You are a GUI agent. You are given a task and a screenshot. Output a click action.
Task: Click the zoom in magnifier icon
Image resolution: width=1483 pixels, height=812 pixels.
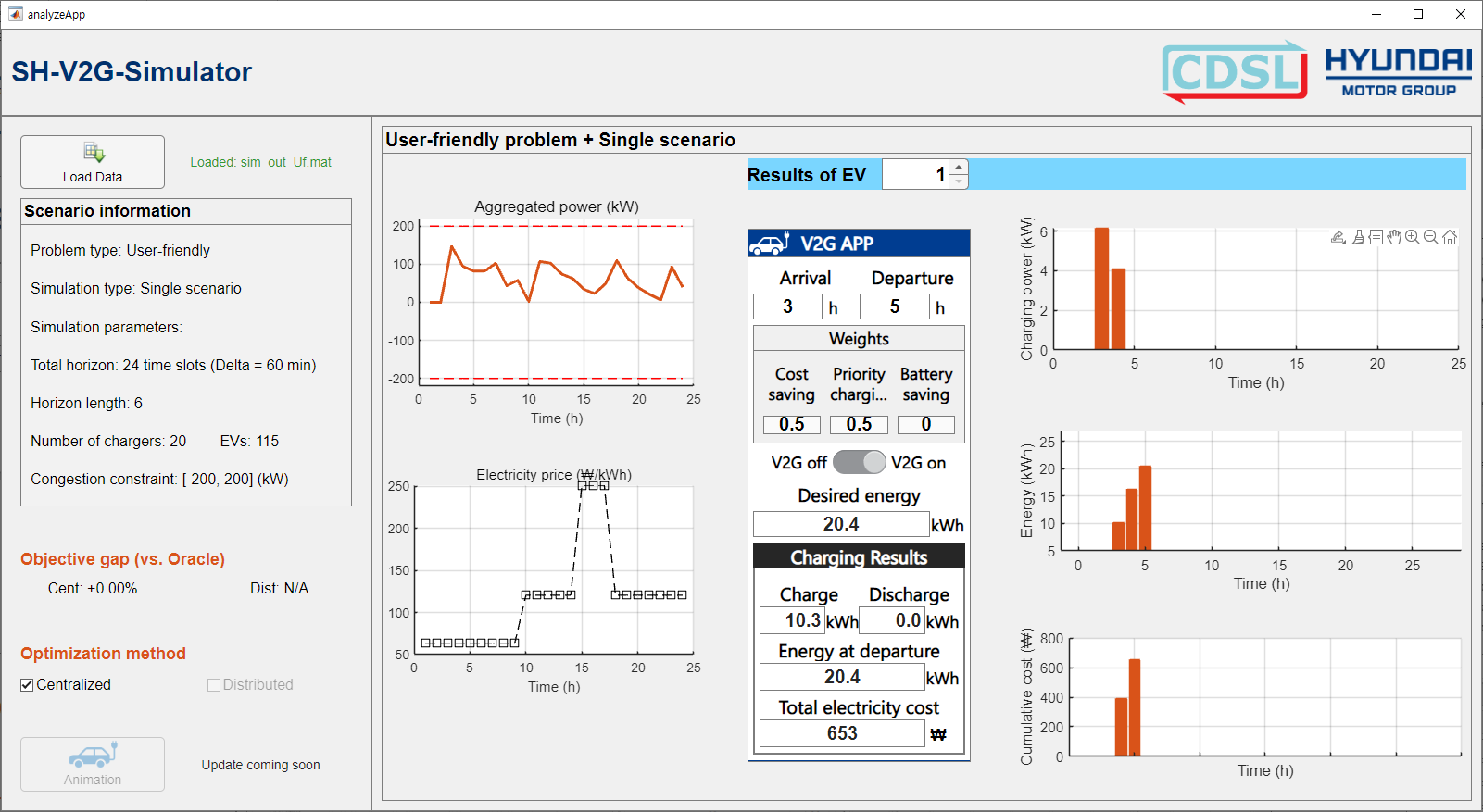1413,237
